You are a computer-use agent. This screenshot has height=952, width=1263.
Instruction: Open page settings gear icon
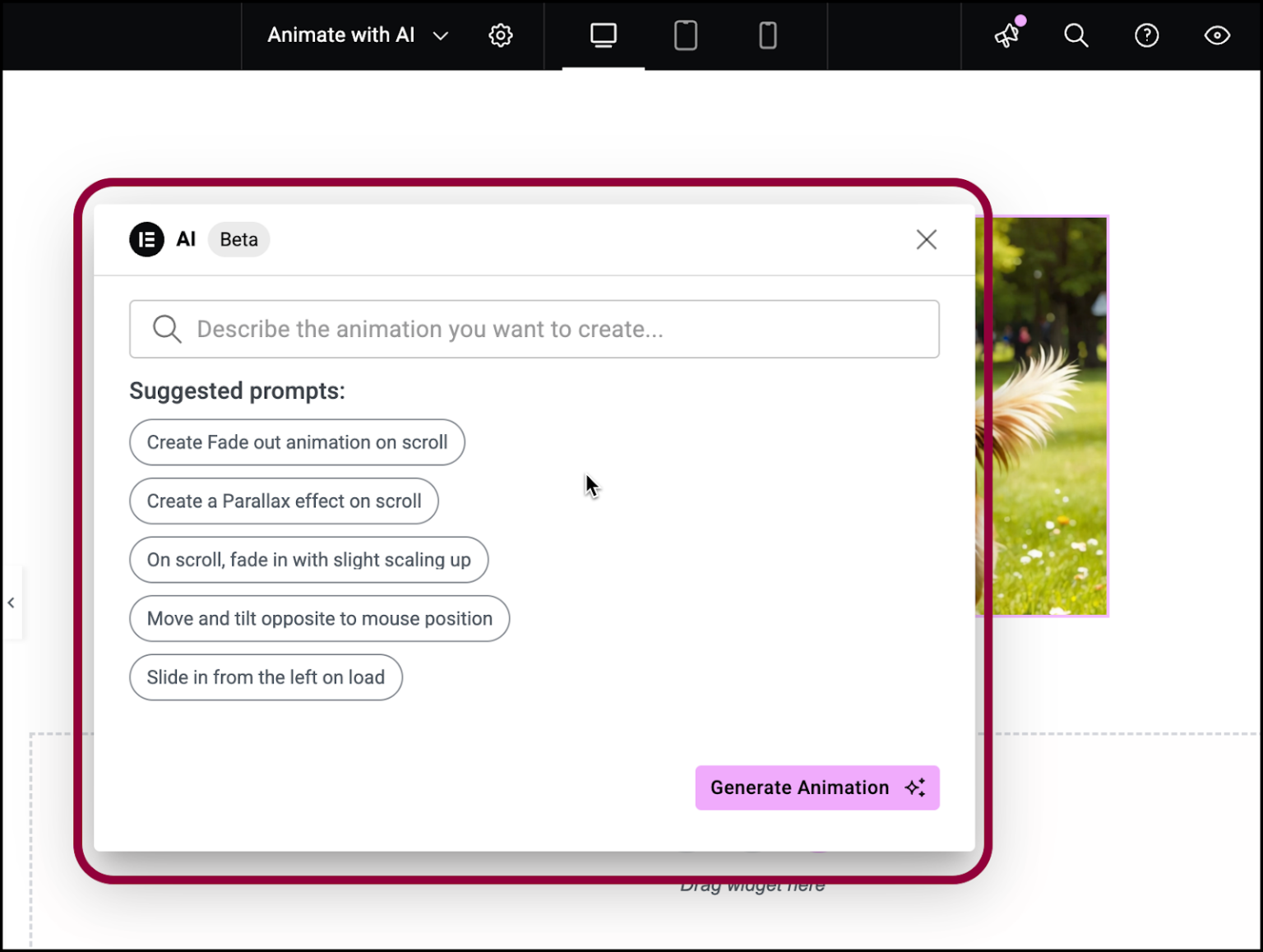500,35
